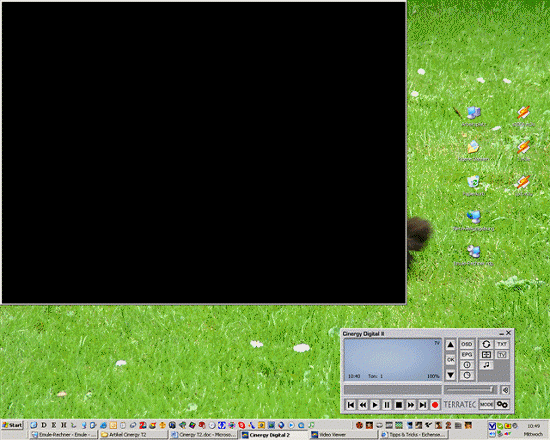Click the info circle icon below EPG
The height and width of the screenshot is (440, 550).
(x=467, y=365)
